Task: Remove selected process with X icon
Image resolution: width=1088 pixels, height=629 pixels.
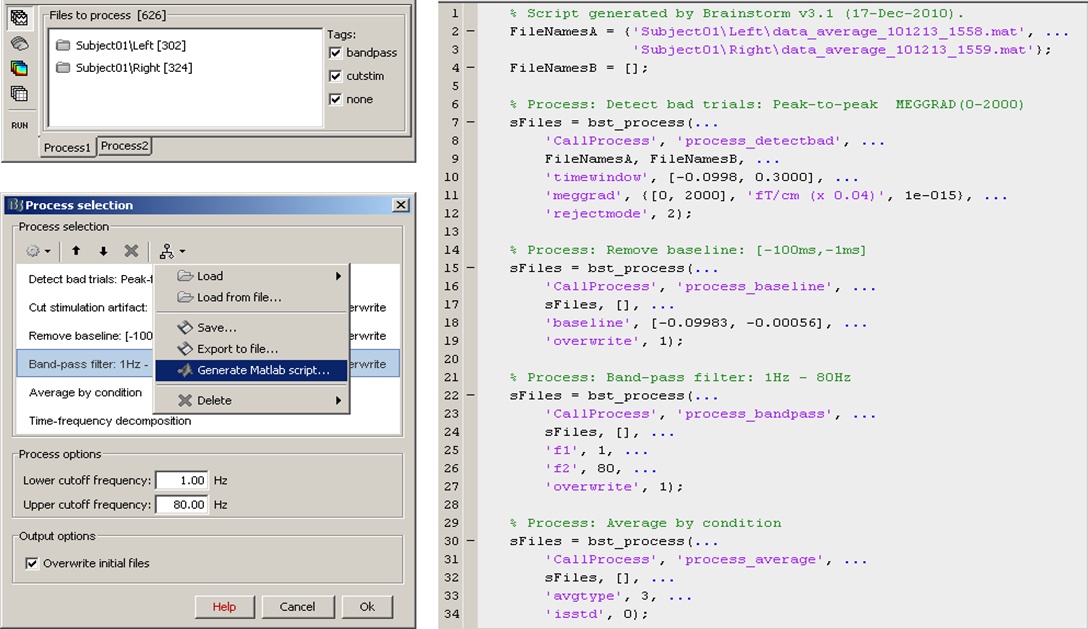Action: pos(131,250)
